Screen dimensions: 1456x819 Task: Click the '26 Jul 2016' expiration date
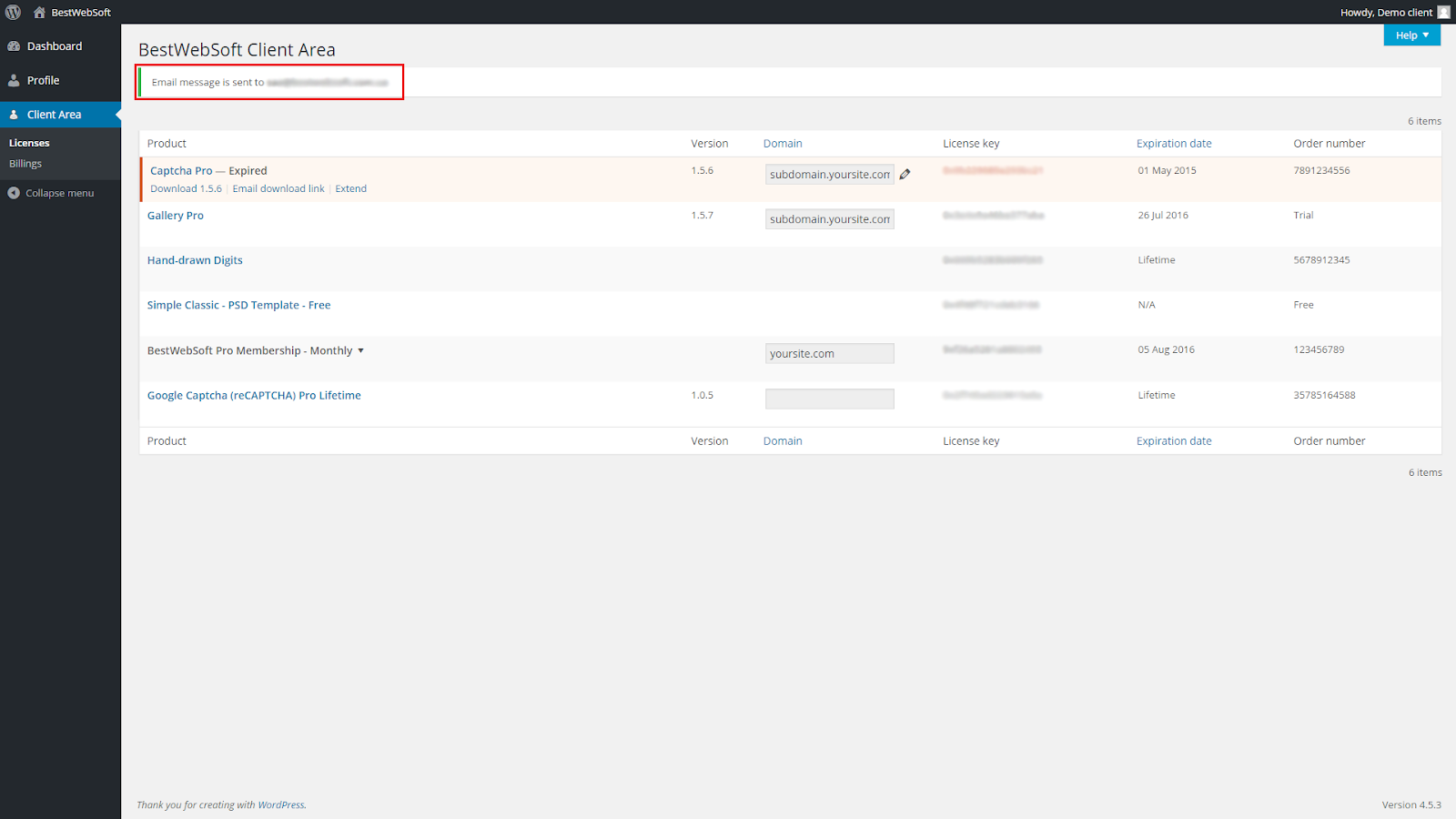tap(1163, 215)
